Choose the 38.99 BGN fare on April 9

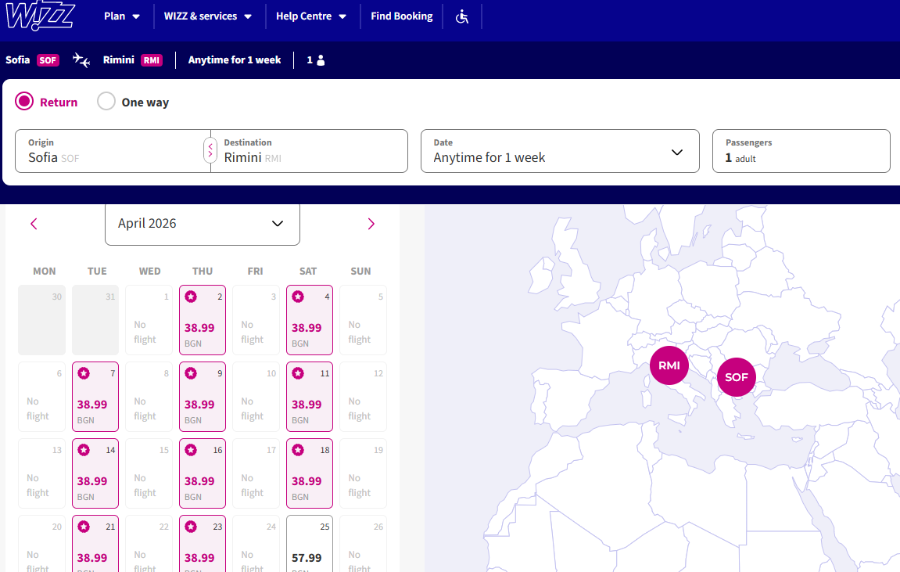point(202,396)
